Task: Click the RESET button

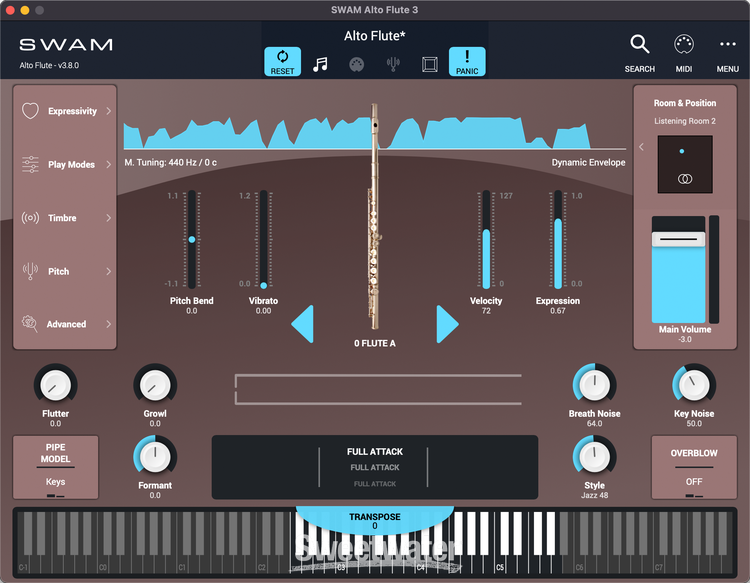Action: click(x=282, y=62)
